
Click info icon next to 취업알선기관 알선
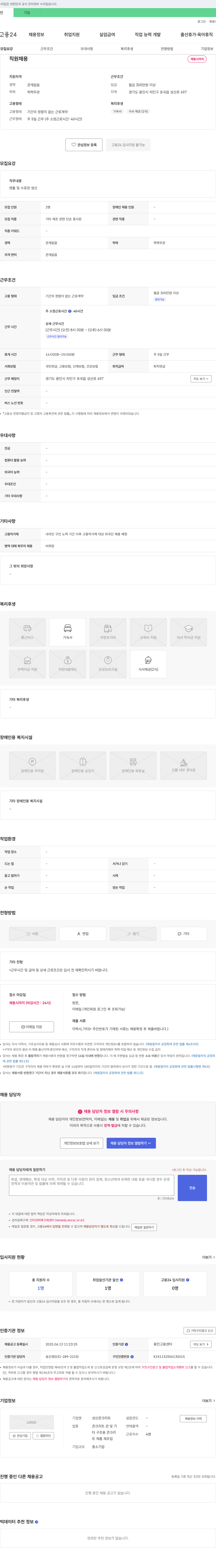121,1279
